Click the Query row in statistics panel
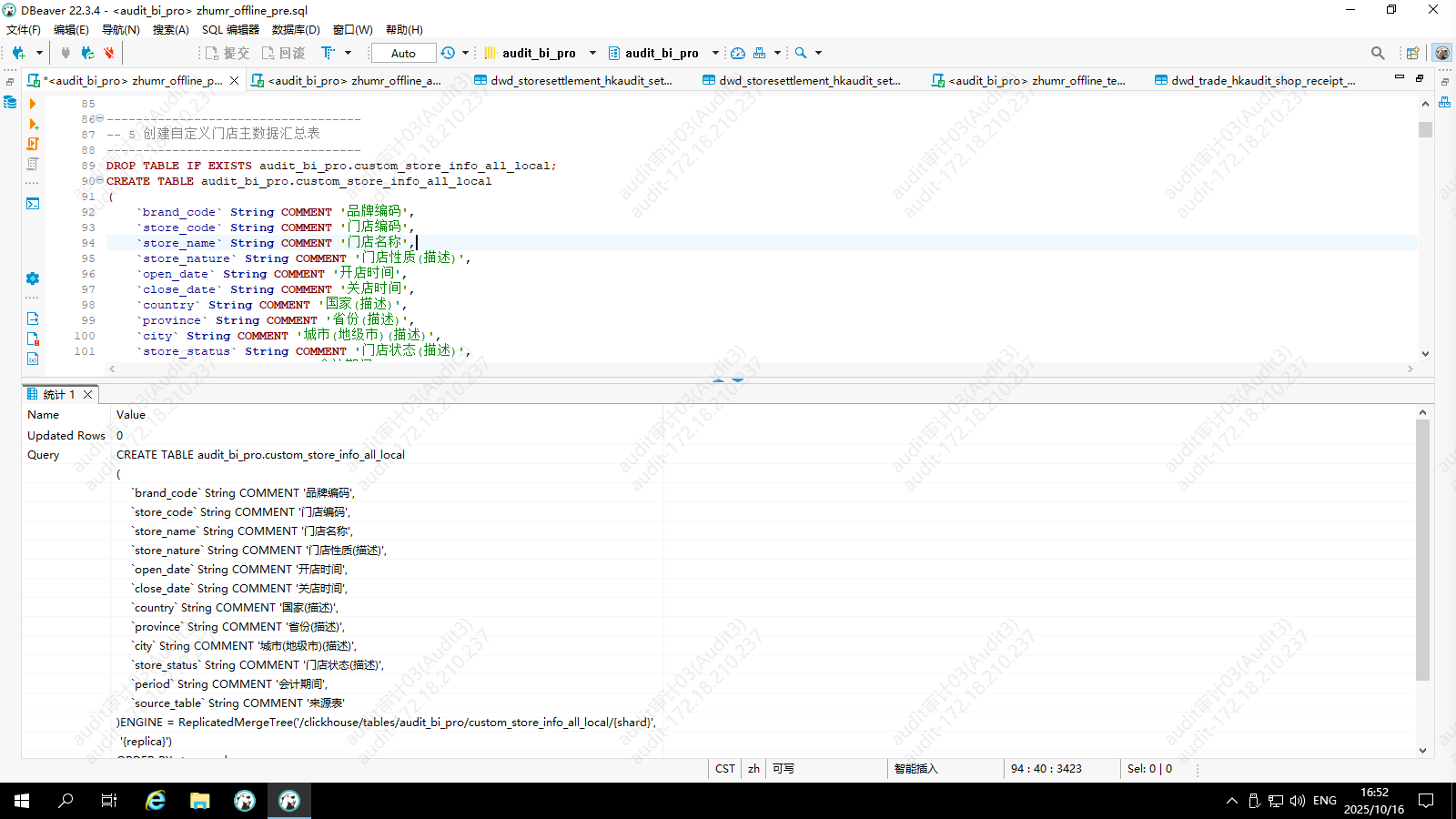Viewport: 1456px width, 819px height. 44,455
